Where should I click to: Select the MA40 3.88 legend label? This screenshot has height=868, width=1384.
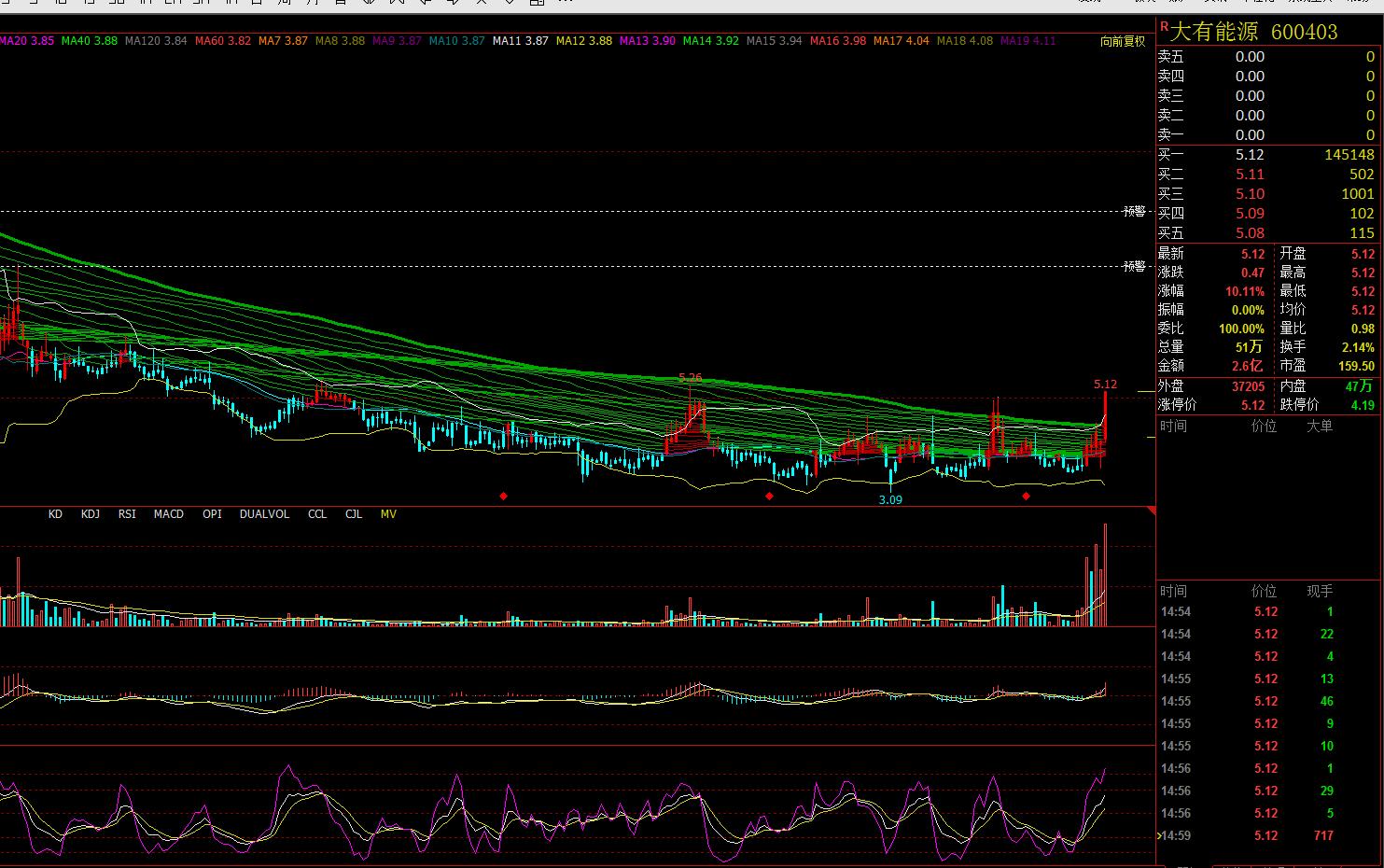(90, 41)
